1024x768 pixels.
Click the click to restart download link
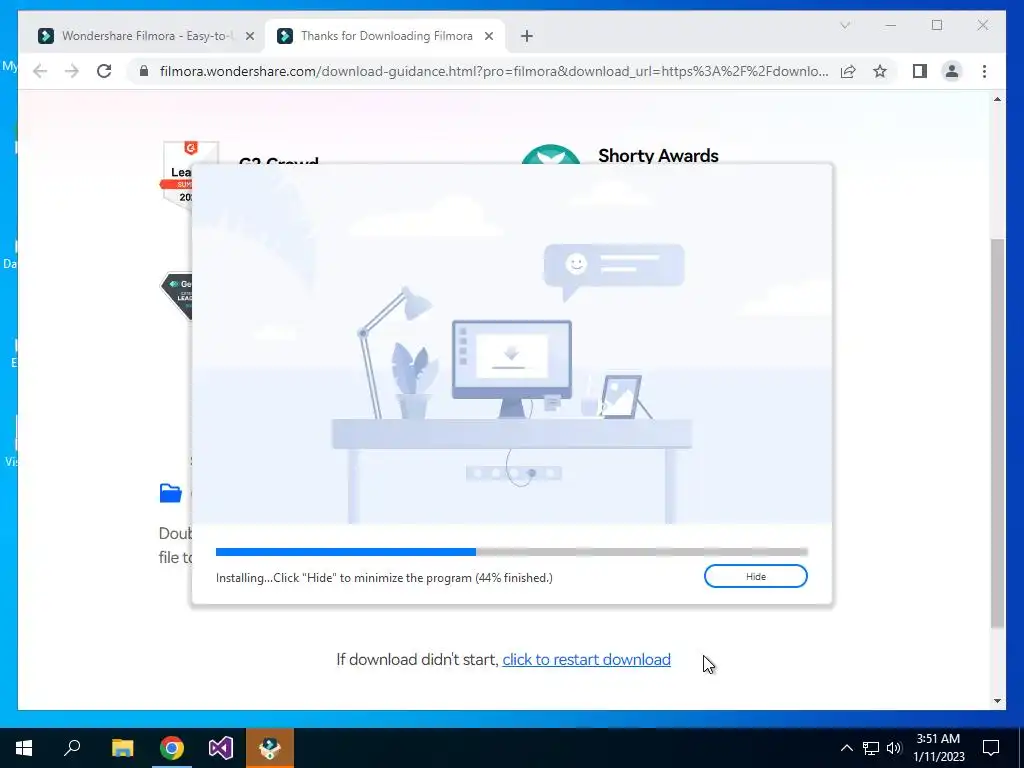pyautogui.click(x=586, y=660)
